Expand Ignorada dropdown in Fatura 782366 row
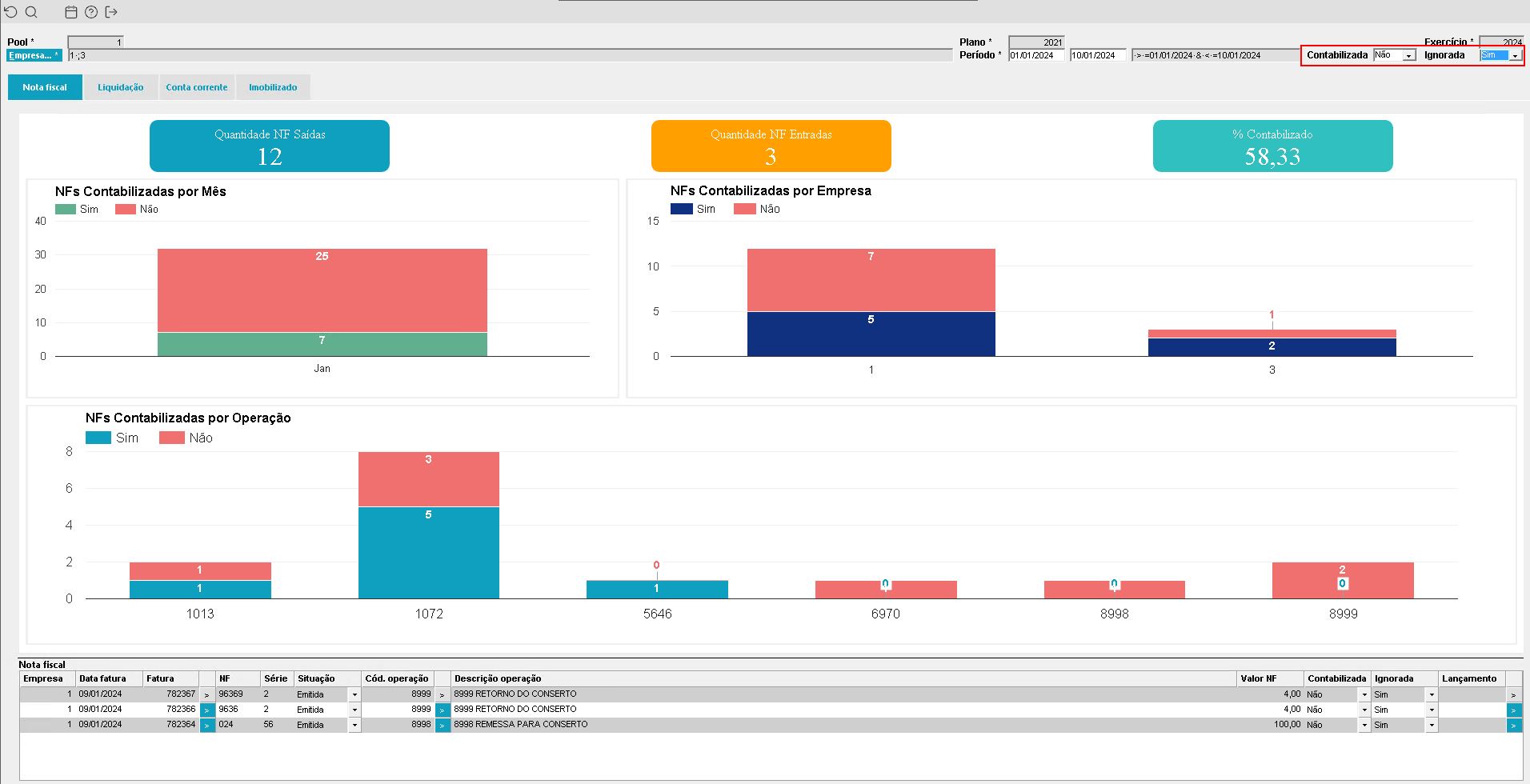 pyautogui.click(x=1432, y=710)
